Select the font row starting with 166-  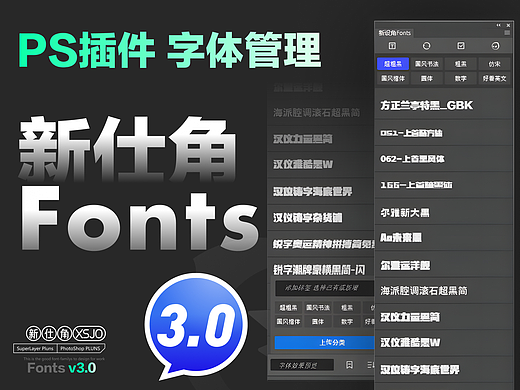[443, 185]
